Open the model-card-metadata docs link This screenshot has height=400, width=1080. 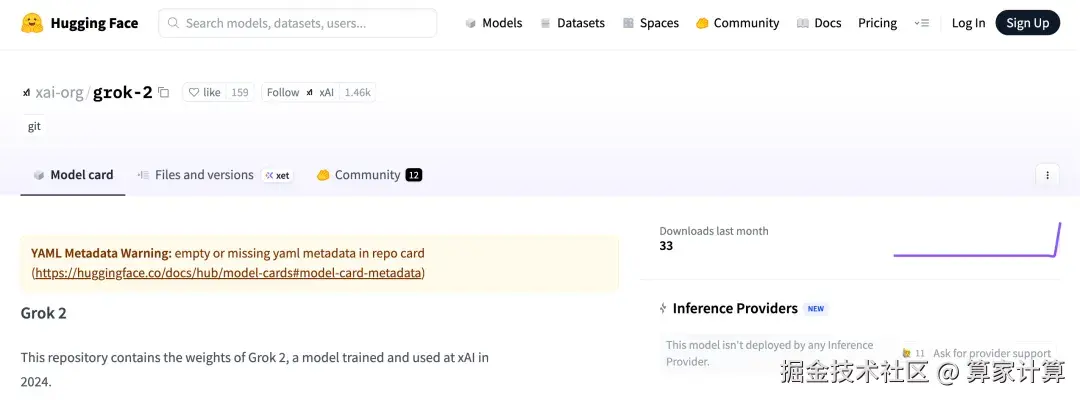coord(228,273)
